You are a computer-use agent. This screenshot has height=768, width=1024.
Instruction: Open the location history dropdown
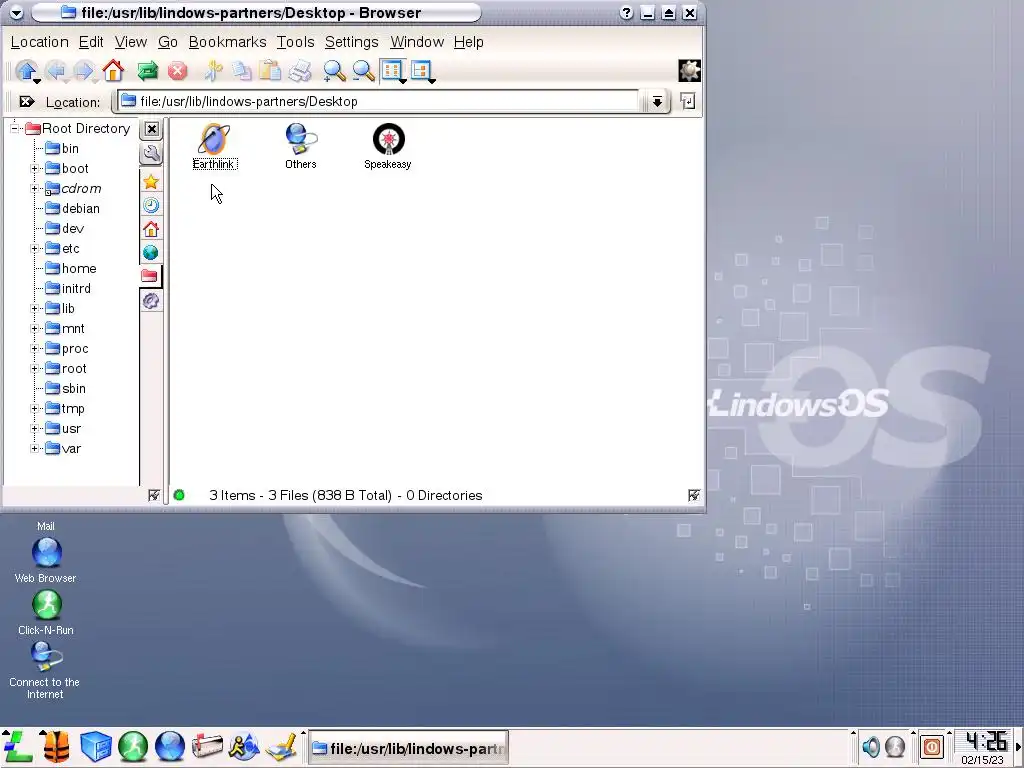[x=657, y=101]
